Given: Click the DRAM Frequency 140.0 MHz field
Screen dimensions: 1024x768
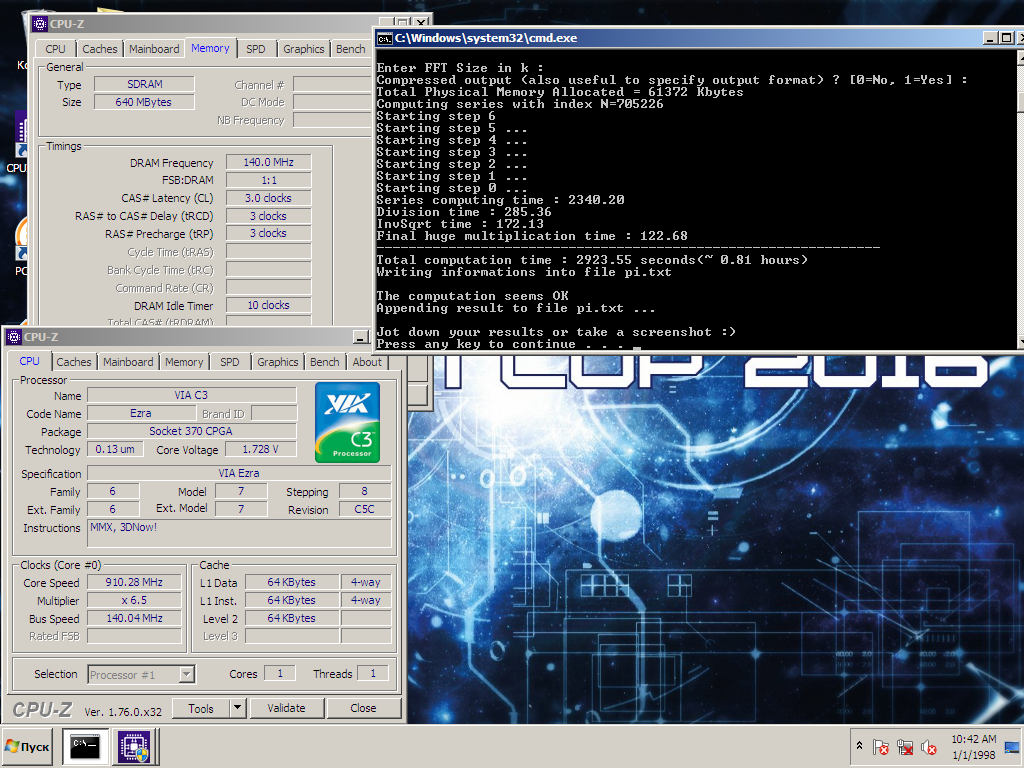Looking at the screenshot, I should pyautogui.click(x=268, y=162).
